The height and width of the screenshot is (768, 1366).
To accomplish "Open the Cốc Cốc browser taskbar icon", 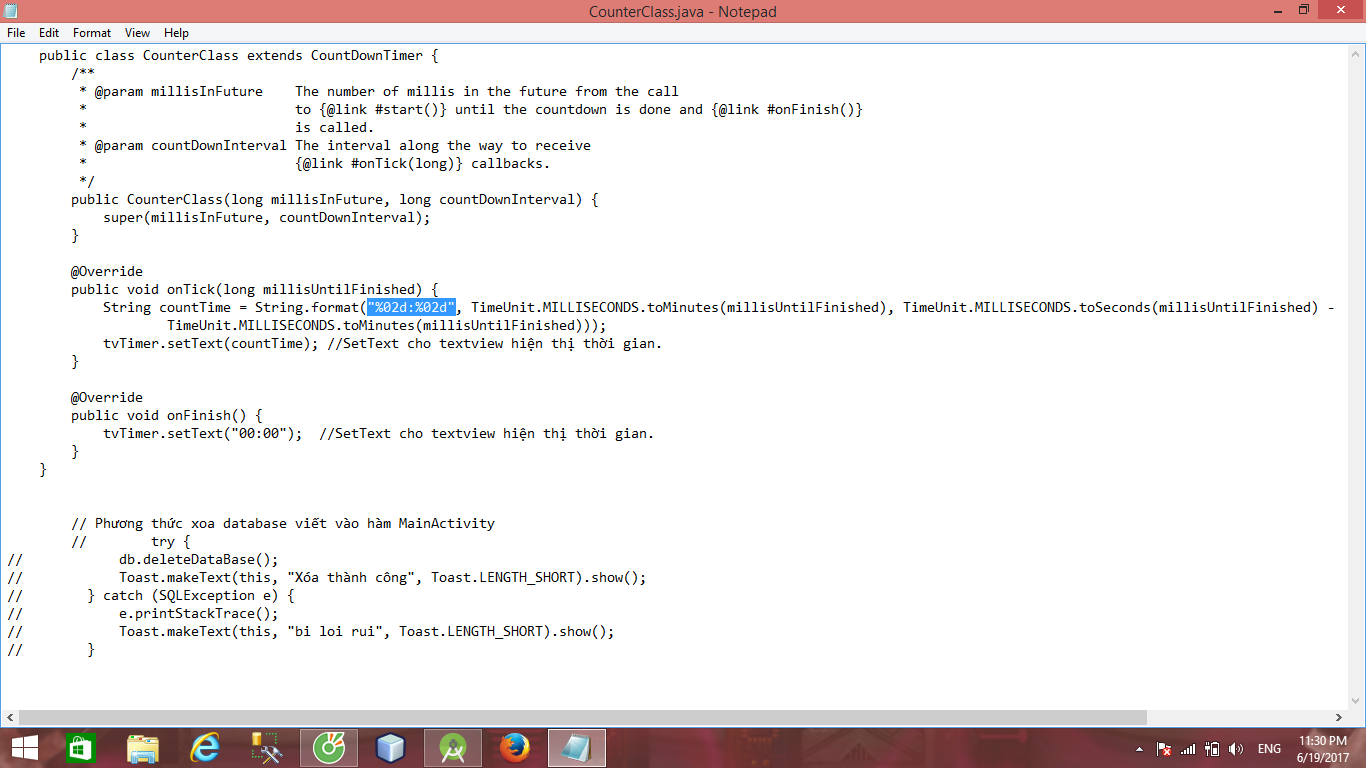I will coord(327,747).
